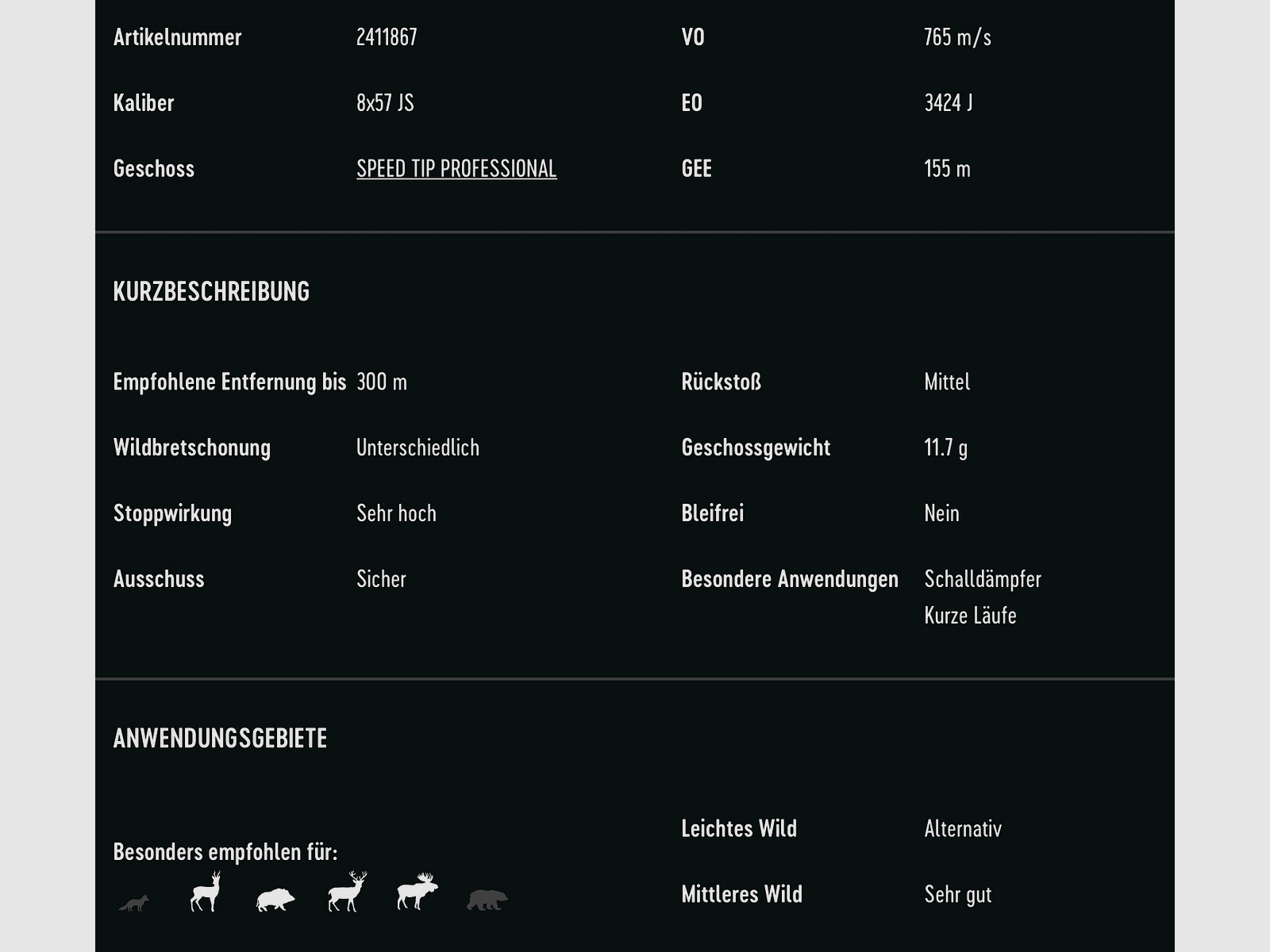This screenshot has width=1270, height=952.
Task: Click the article number 2411867
Action: pyautogui.click(x=387, y=37)
